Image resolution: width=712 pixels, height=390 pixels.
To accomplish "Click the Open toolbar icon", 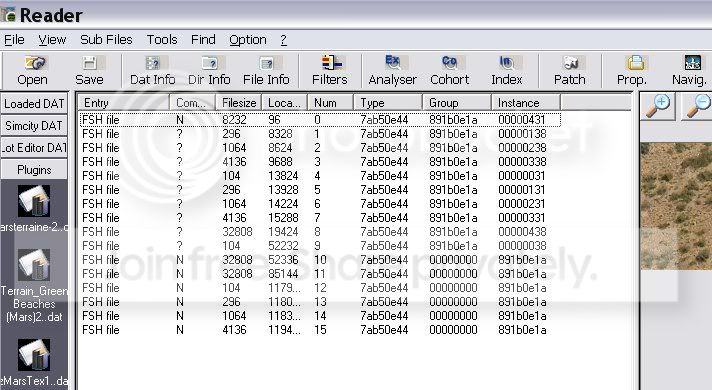I will tap(33, 71).
